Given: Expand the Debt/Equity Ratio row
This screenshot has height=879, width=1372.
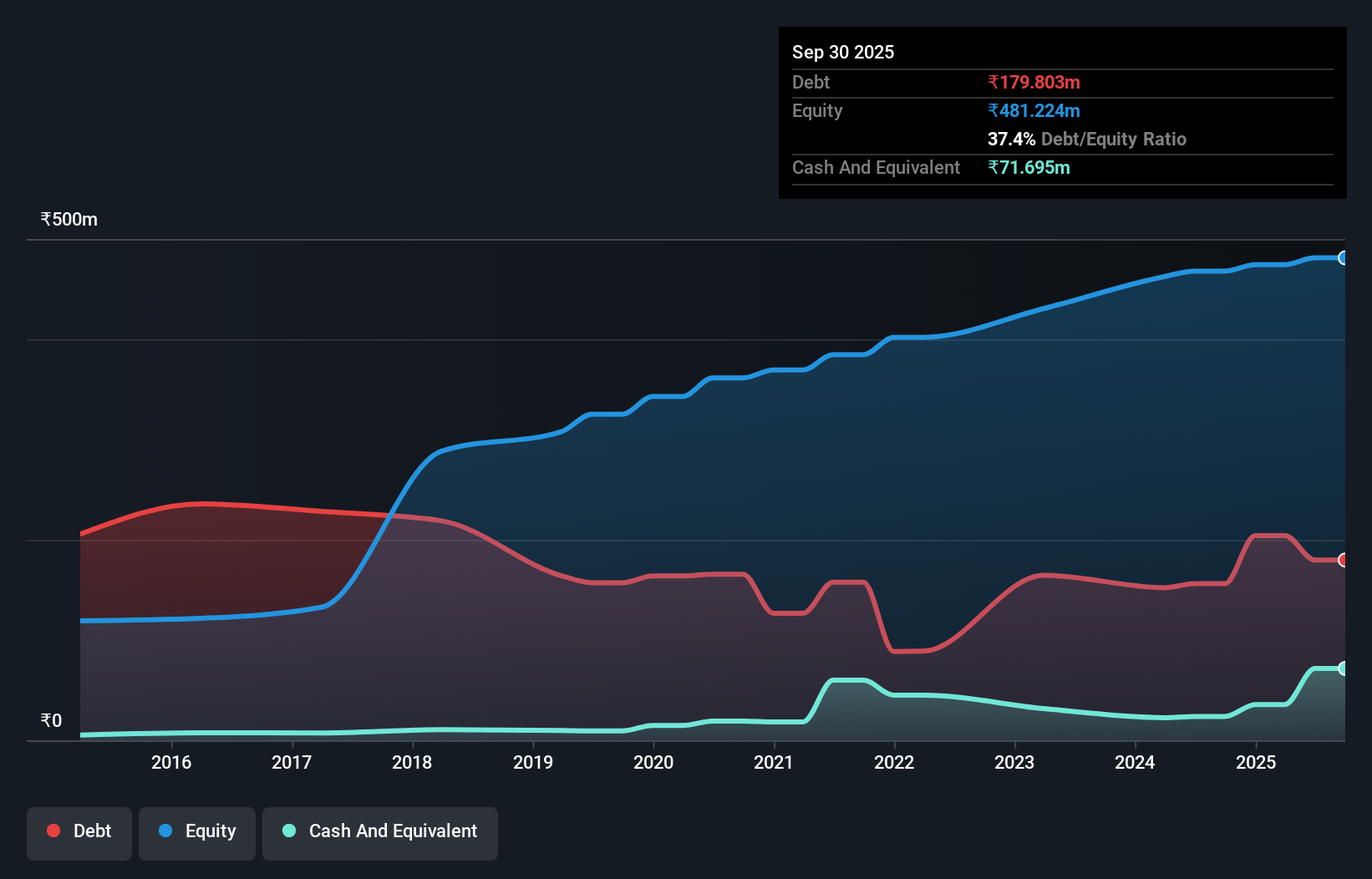Looking at the screenshot, I should 1087,139.
